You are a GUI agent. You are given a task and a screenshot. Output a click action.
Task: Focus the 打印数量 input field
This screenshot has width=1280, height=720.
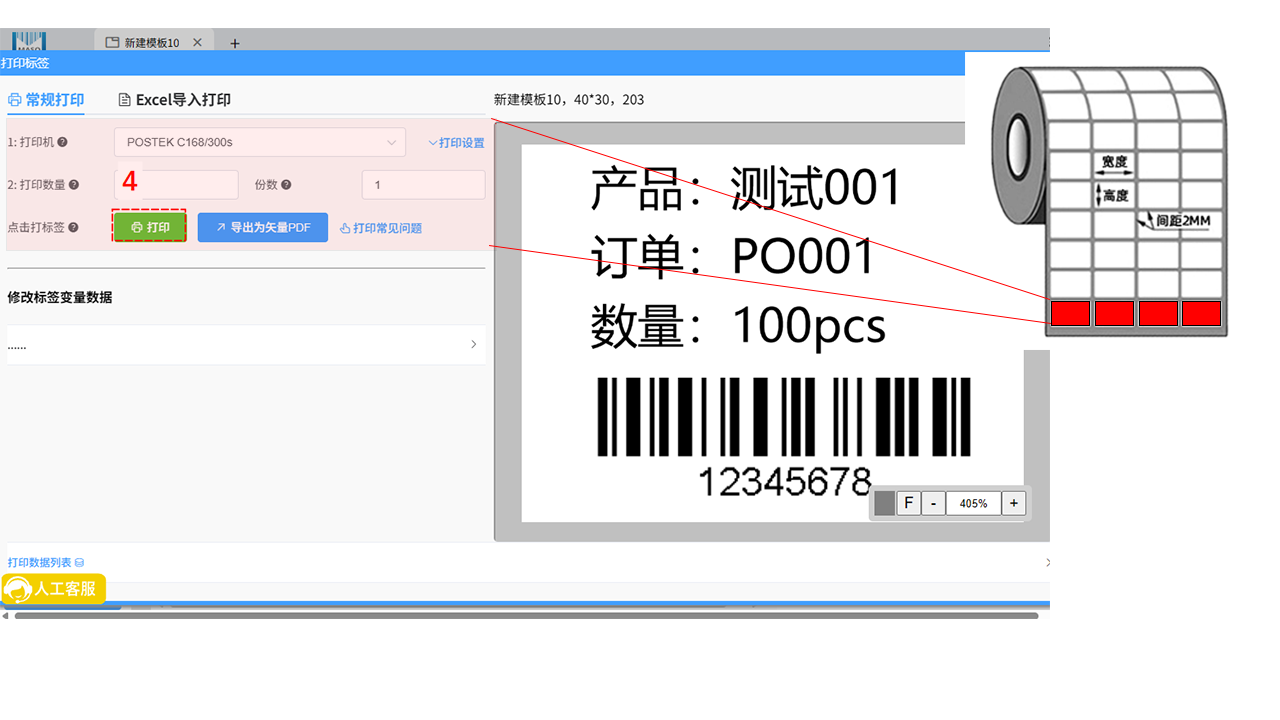click(176, 185)
